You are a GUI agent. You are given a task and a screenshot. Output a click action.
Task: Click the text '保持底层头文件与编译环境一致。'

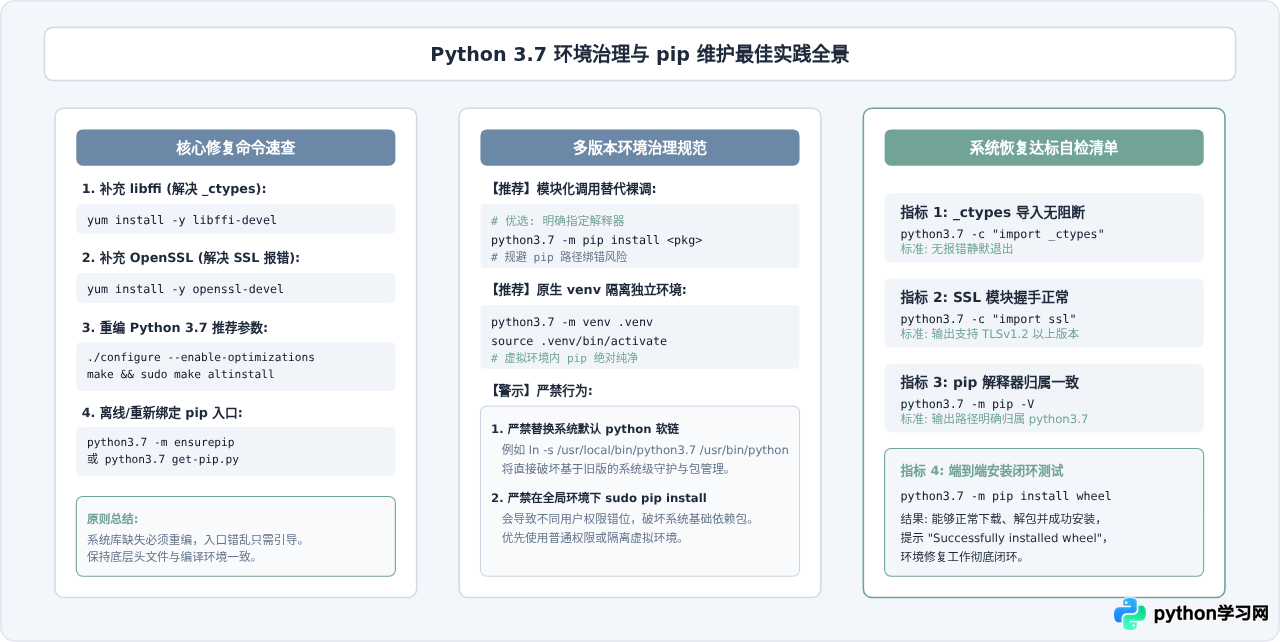coord(172,556)
